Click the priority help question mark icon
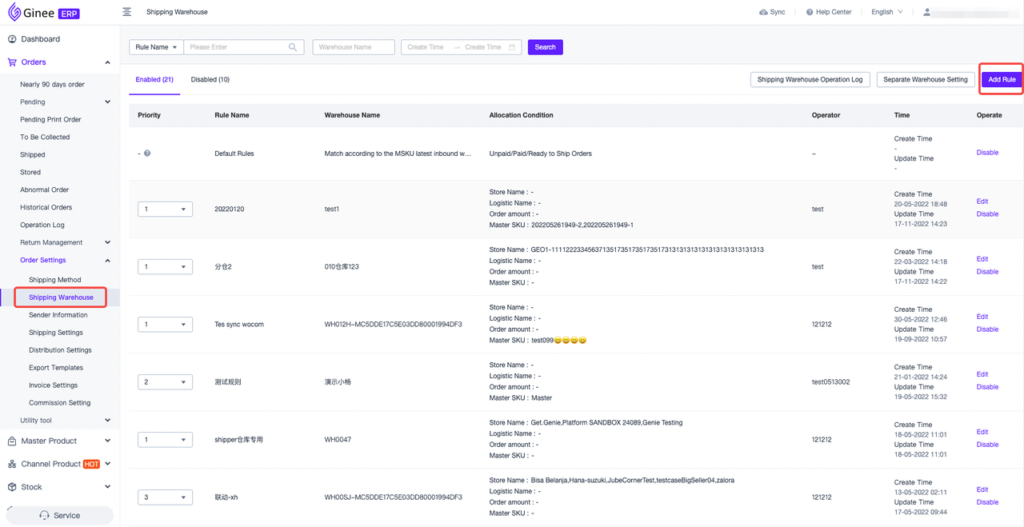1024x527 pixels. coord(147,153)
